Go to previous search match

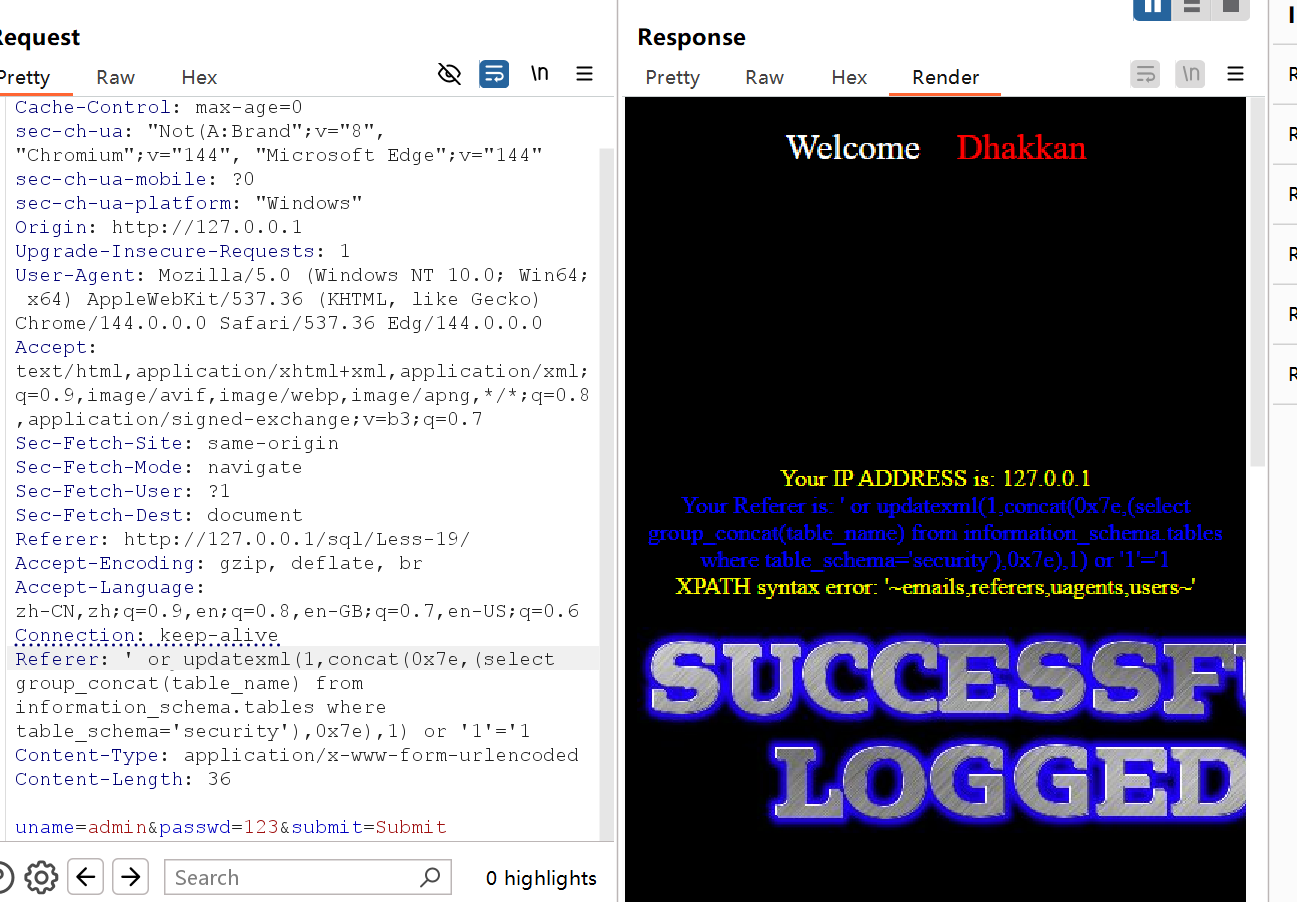point(86,877)
